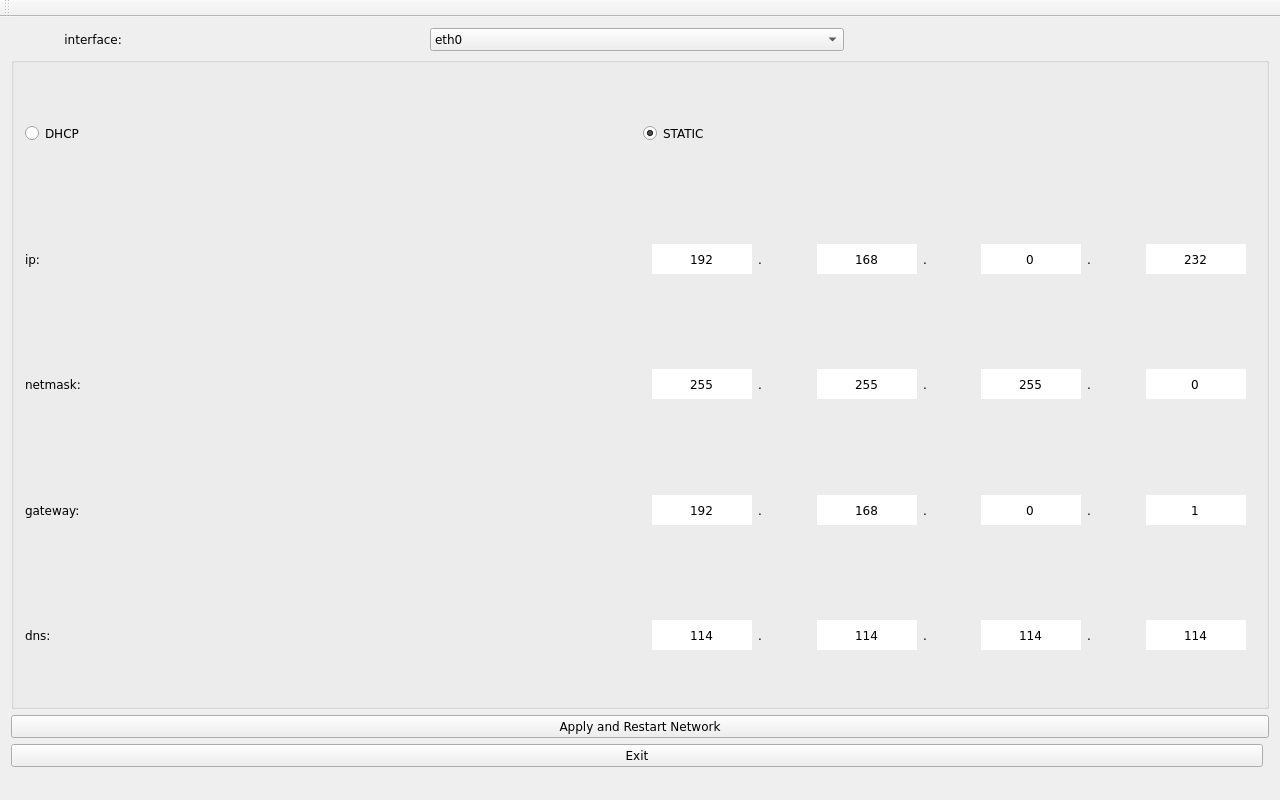Select the third gateway octet field
This screenshot has width=1280, height=800.
click(1030, 510)
